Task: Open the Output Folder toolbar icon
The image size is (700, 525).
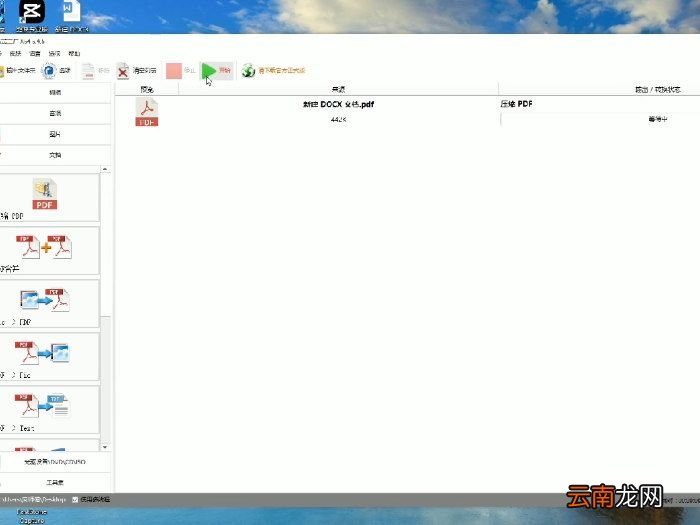Action: 1,71
